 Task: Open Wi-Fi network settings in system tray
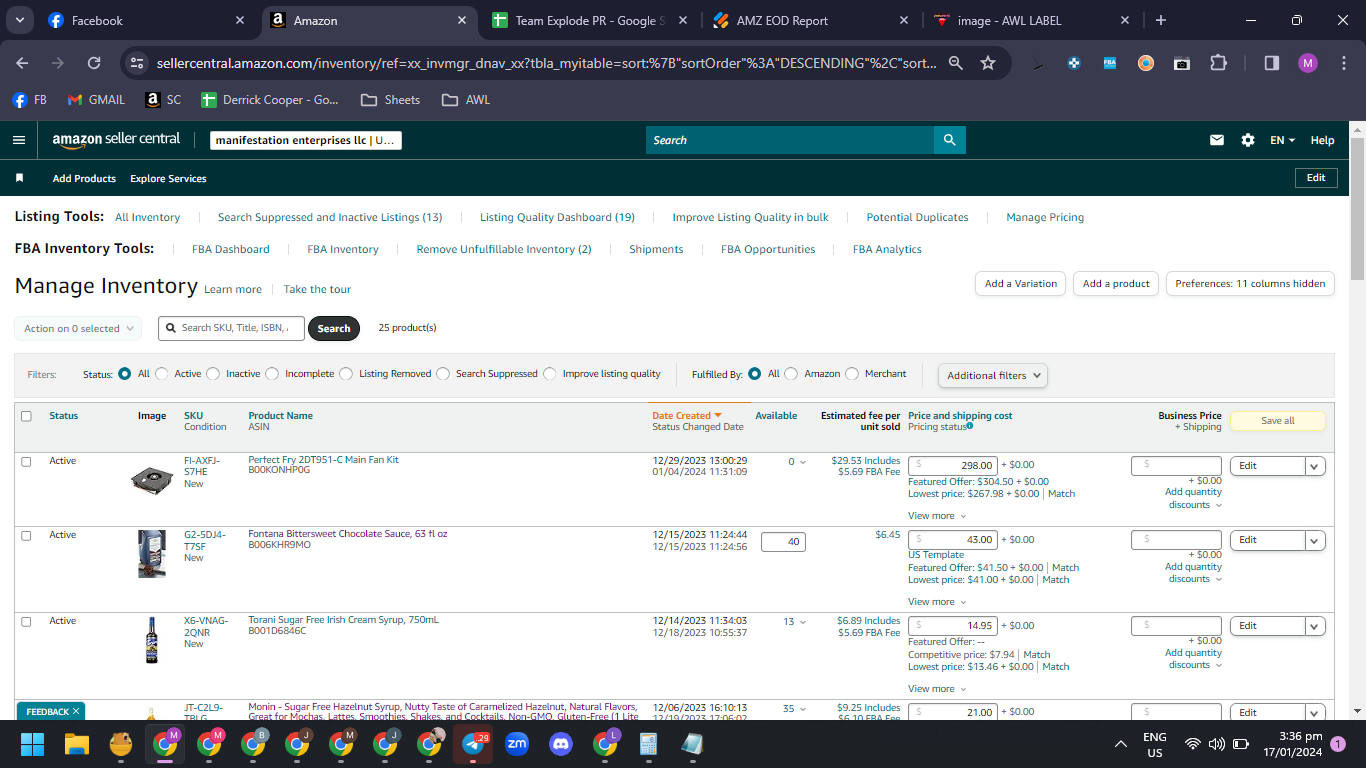coord(1192,744)
